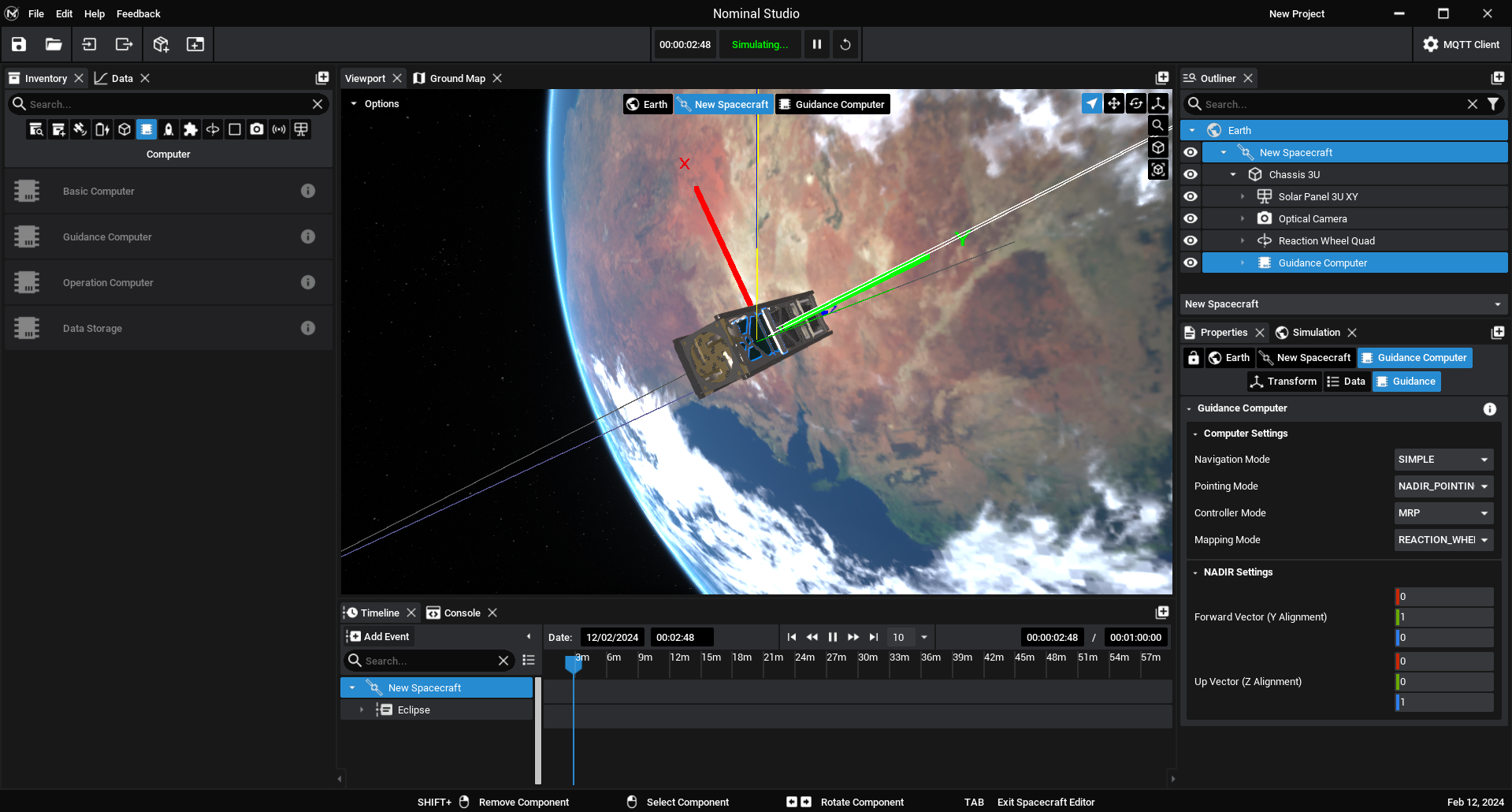Viewport: 1512px width, 812px height.
Task: Select Operation Computer in the Inventory
Action: coord(169,282)
